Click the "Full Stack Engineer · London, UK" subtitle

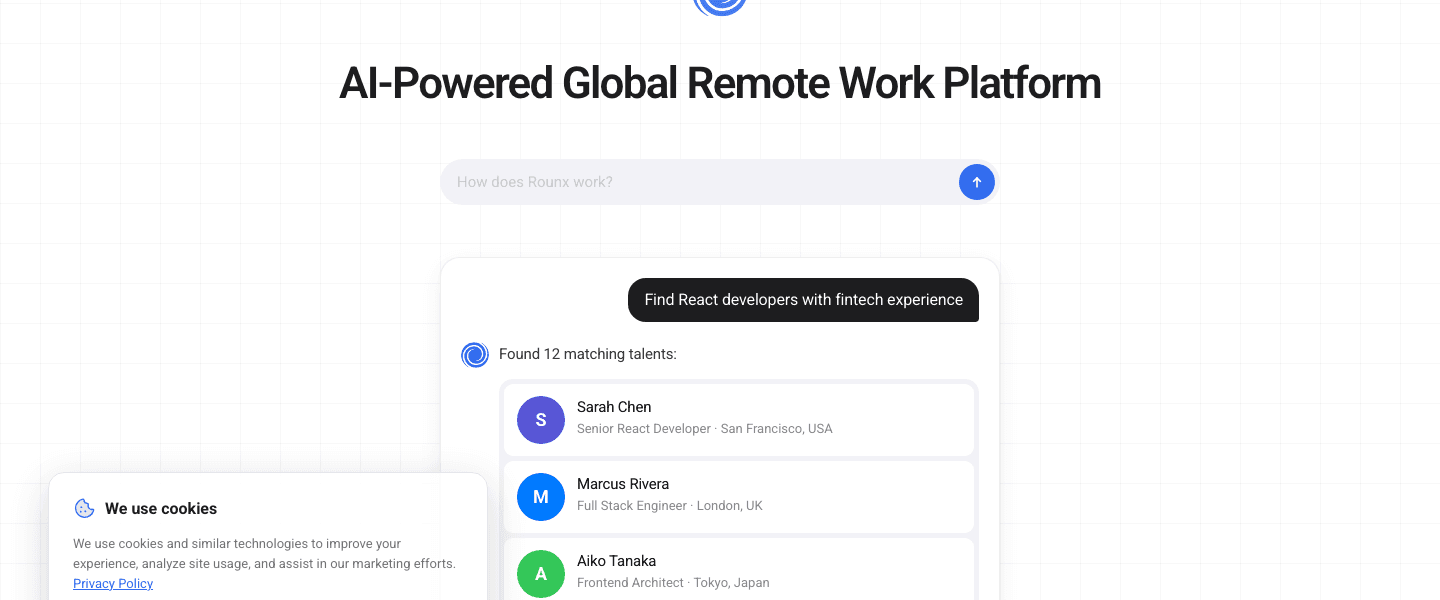pos(670,506)
